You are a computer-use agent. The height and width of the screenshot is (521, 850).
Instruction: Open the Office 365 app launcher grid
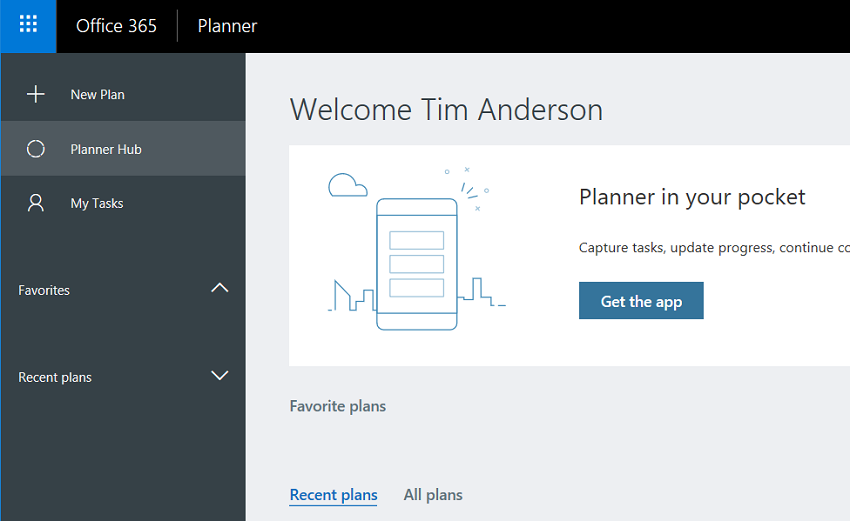point(28,25)
